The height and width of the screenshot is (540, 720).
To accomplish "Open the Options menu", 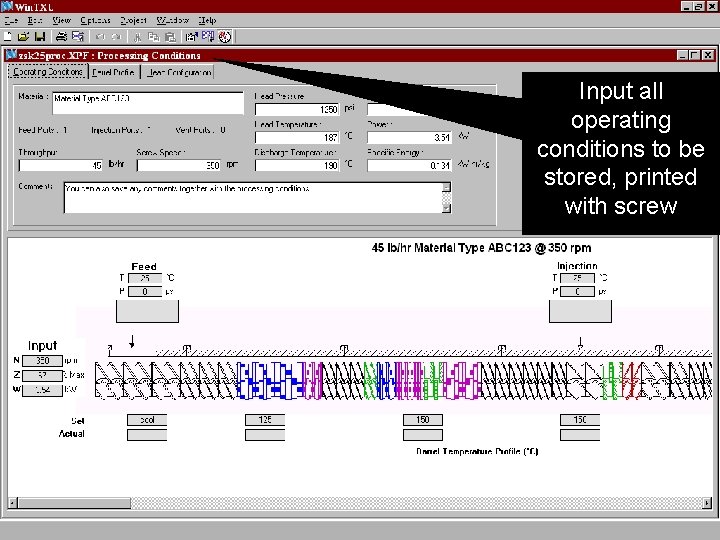I will point(95,20).
